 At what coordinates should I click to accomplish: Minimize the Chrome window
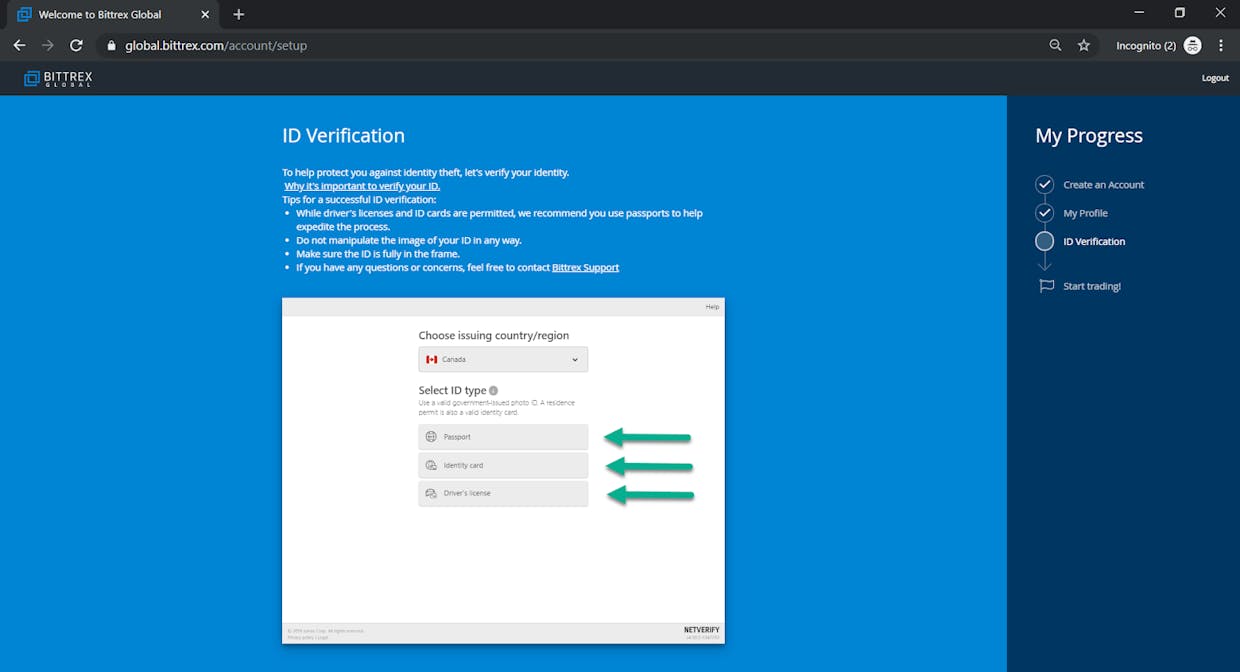tap(1139, 13)
